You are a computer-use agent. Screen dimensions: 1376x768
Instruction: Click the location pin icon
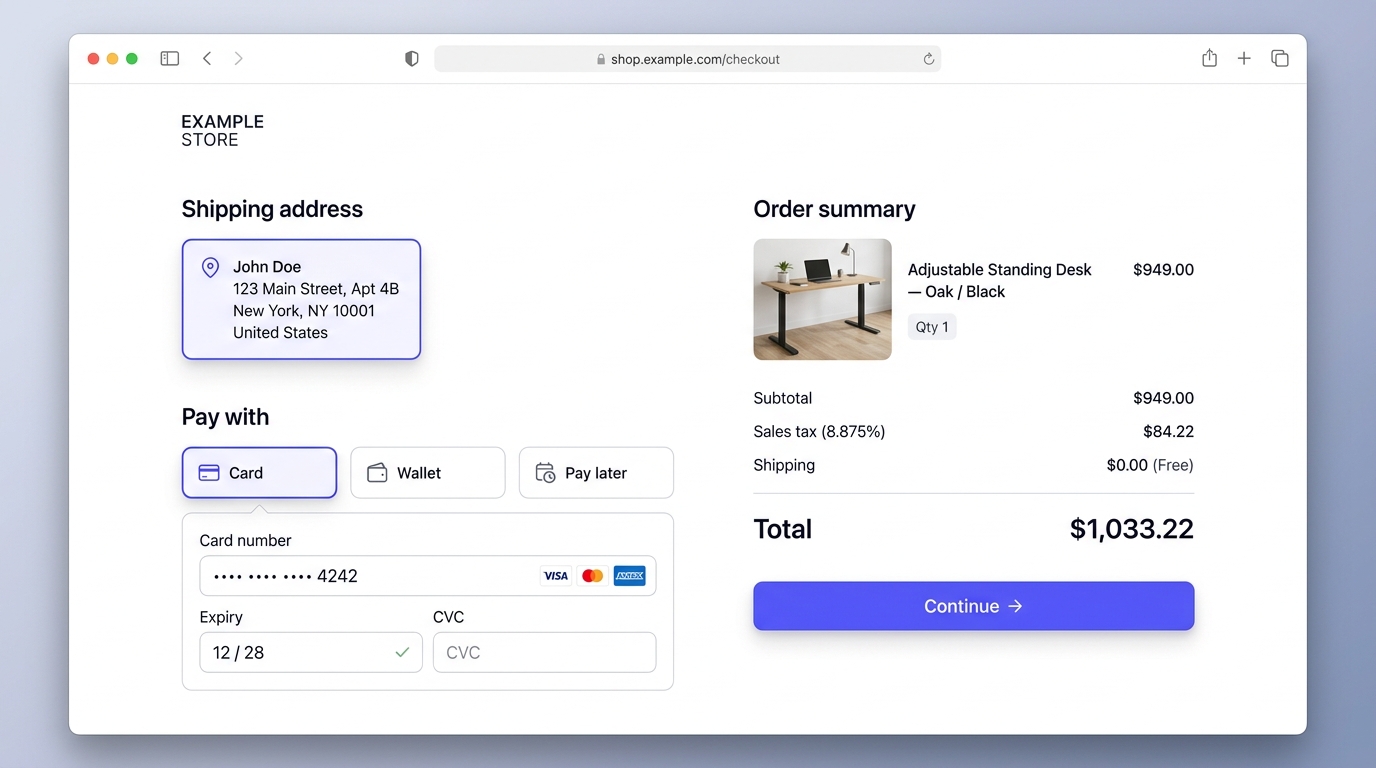pyautogui.click(x=210, y=267)
